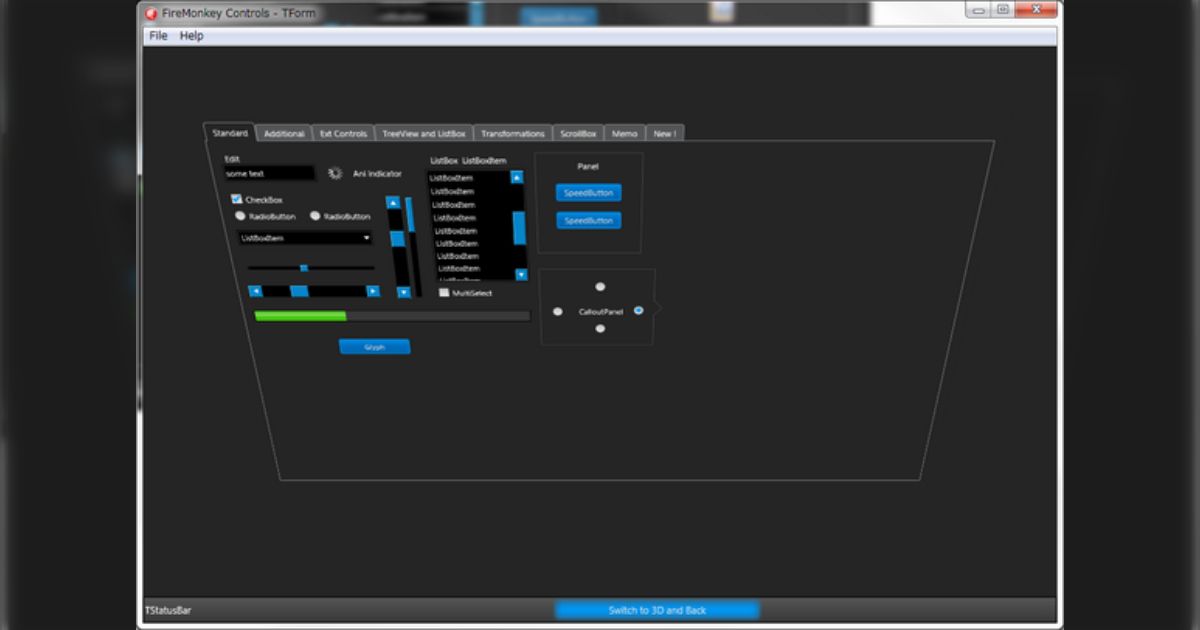This screenshot has width=1200, height=630.
Task: Click the FireMonkey icon in the title bar
Action: coord(152,14)
